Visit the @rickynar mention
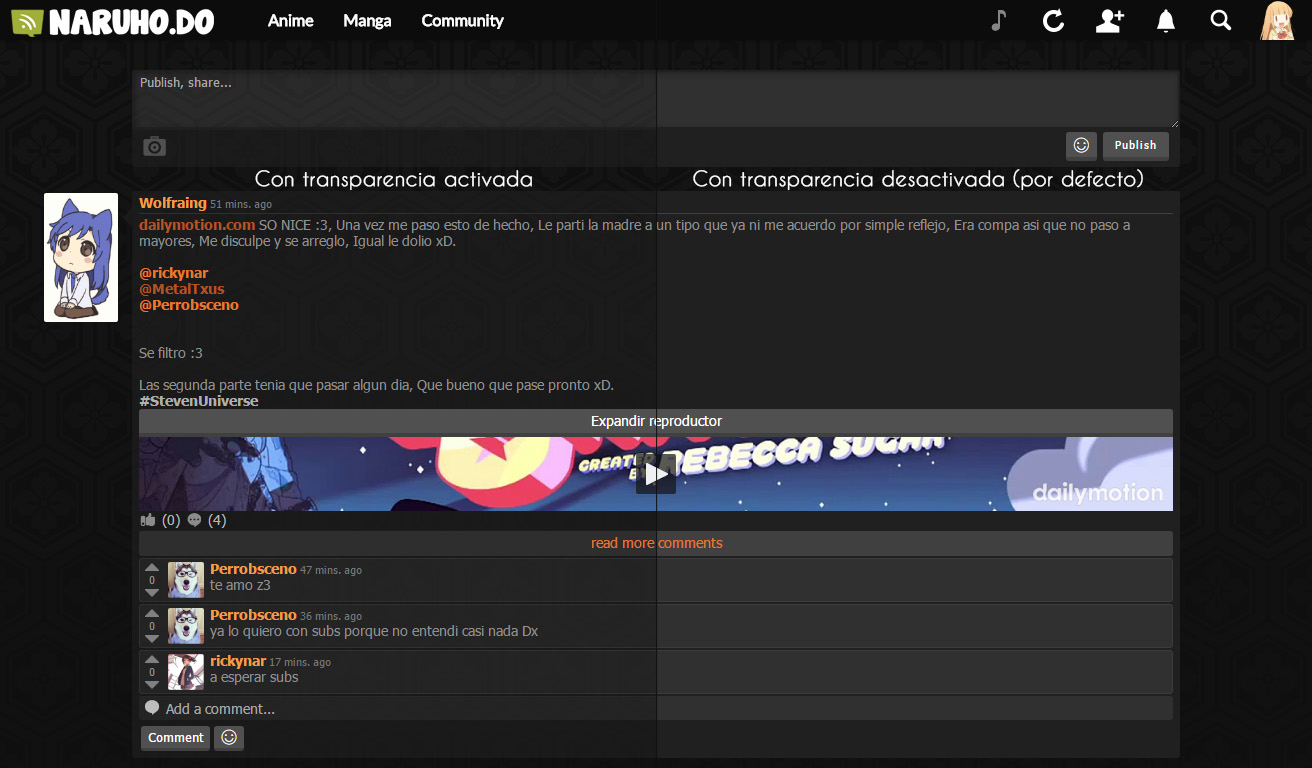1312x768 pixels. 174,273
